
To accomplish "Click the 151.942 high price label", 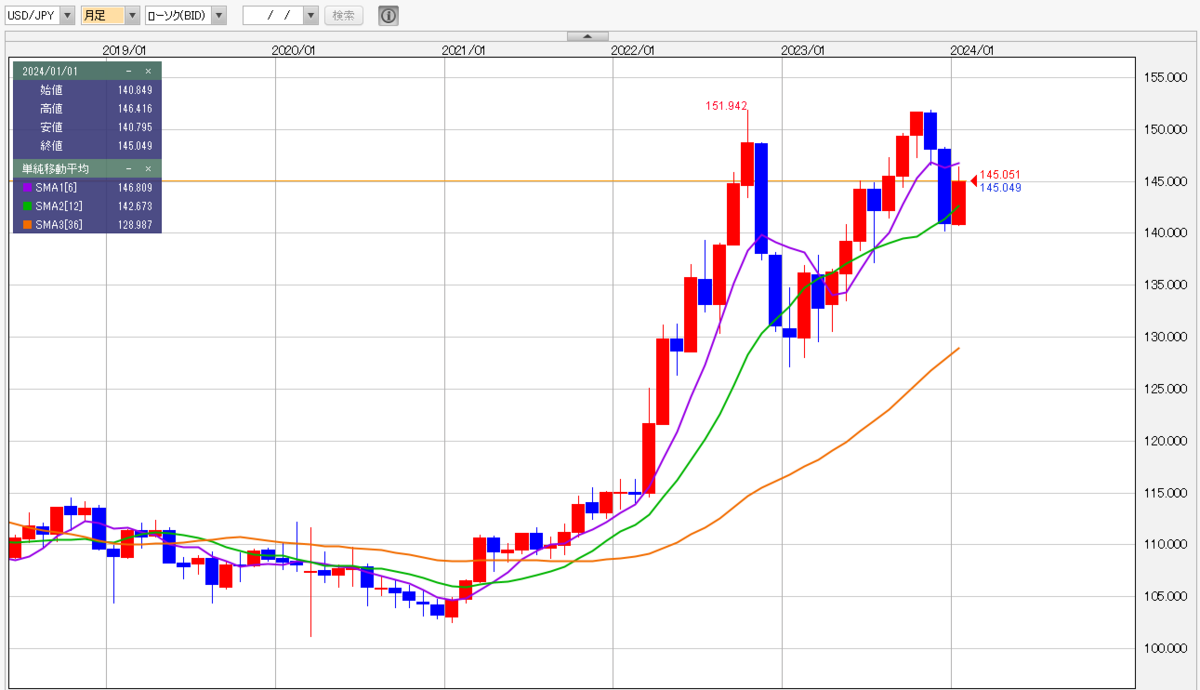I will 727,106.
